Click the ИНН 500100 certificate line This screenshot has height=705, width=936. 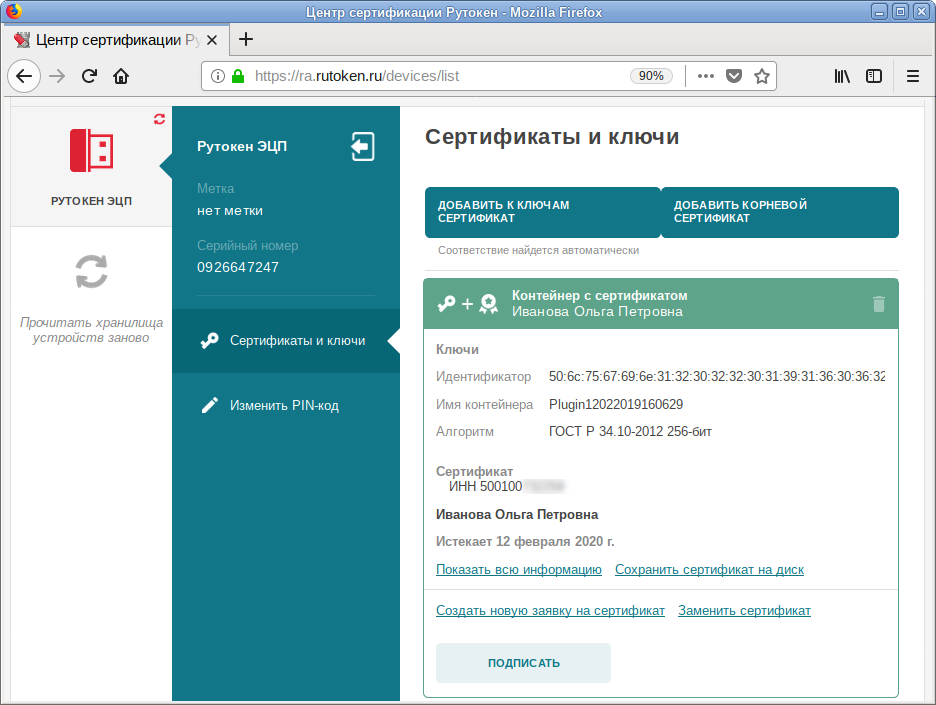506,487
